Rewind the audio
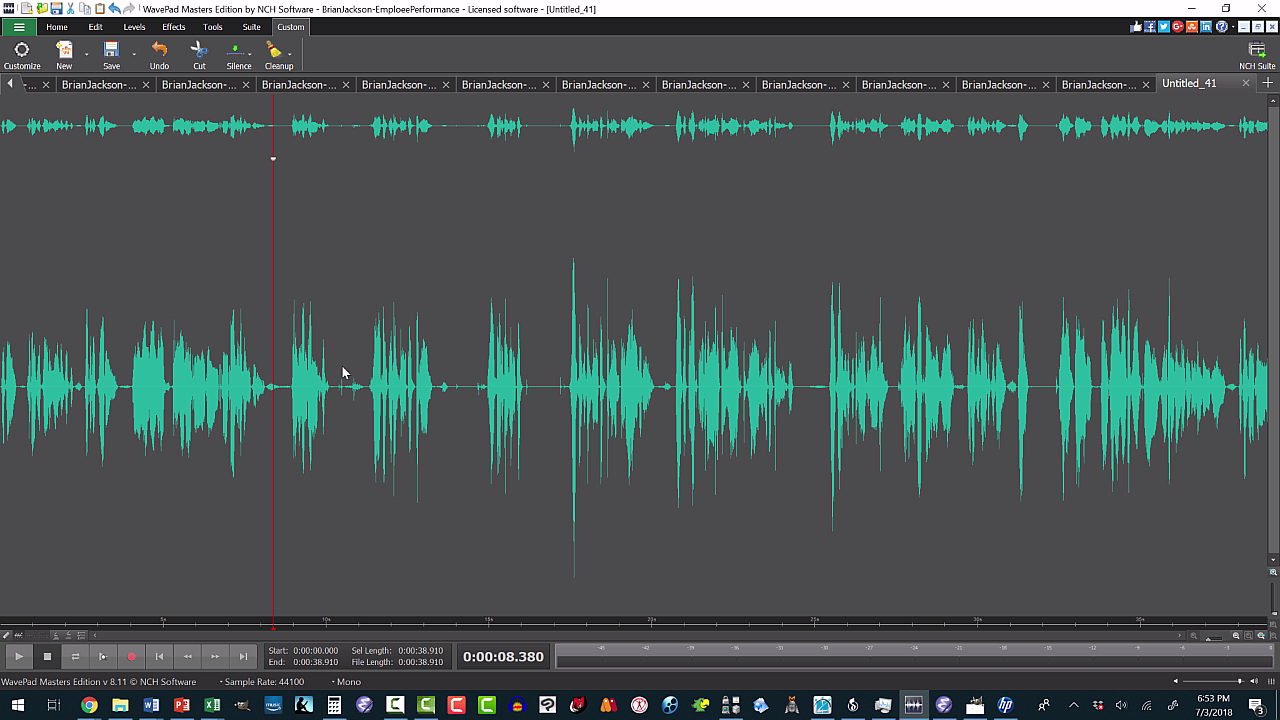Screen dimensions: 1280x720 point(187,656)
